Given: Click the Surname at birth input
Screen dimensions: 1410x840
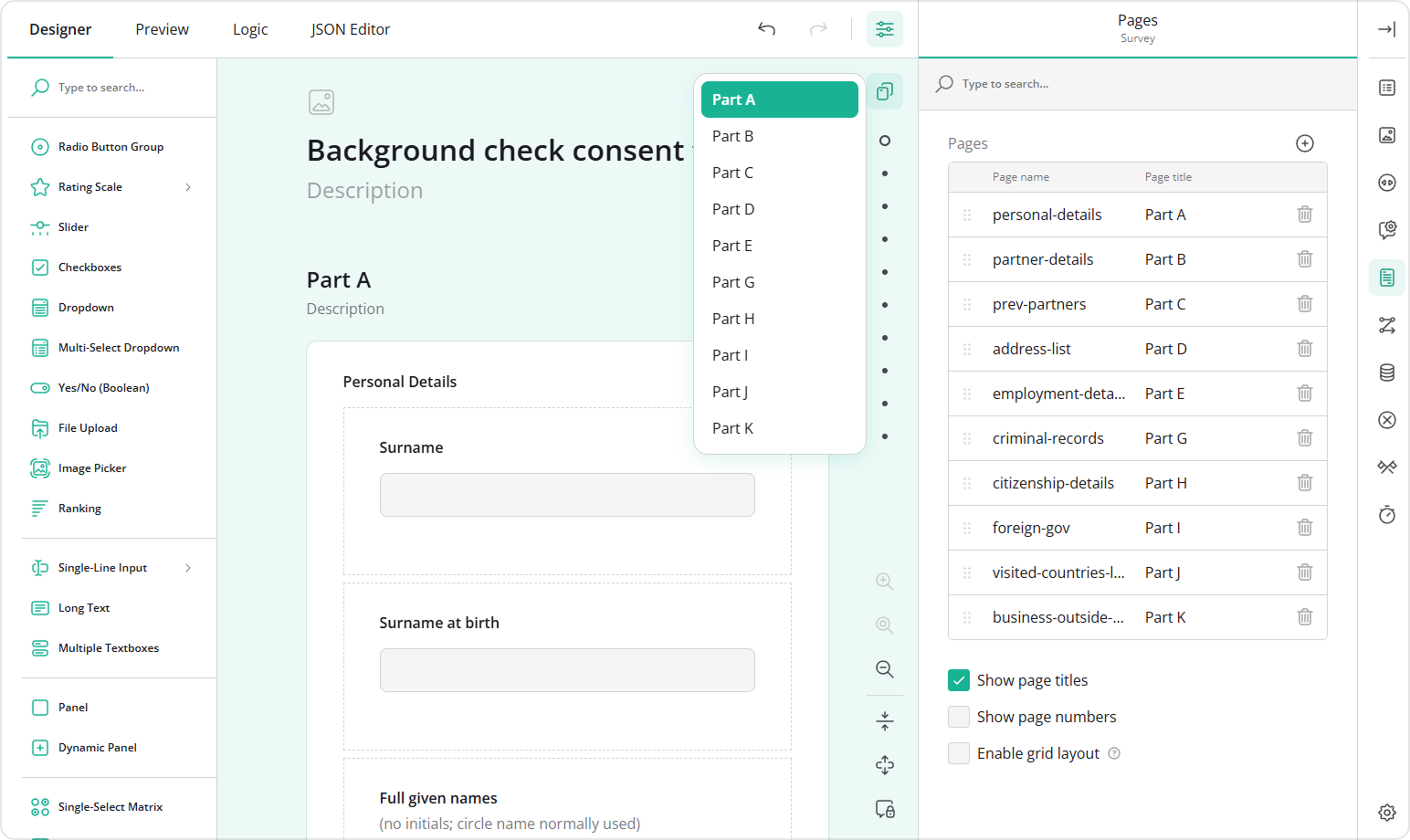Looking at the screenshot, I should [x=567, y=670].
